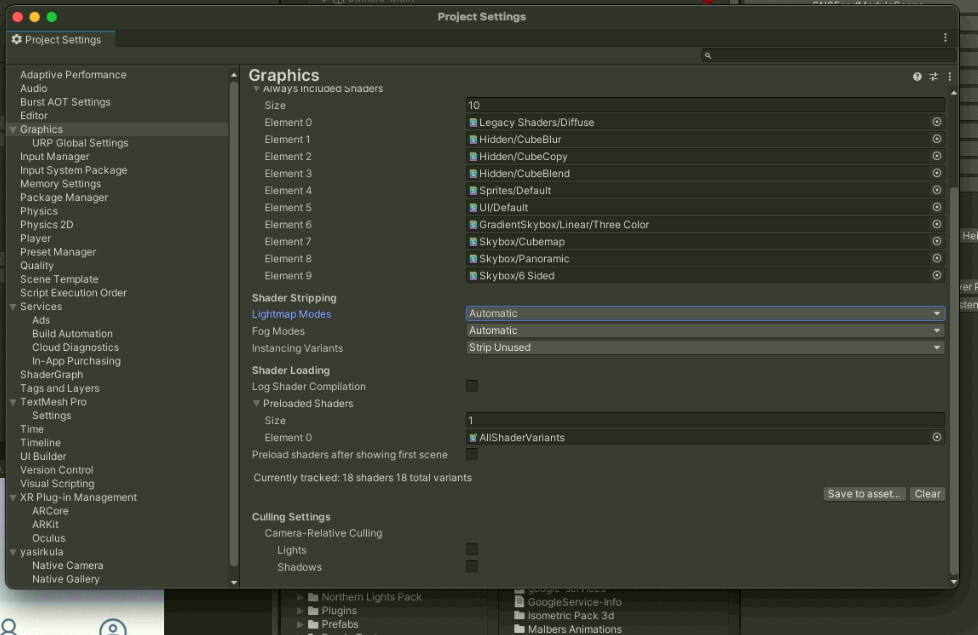Image resolution: width=978 pixels, height=635 pixels.
Task: Click the magnifier icon in the search bar
Action: point(707,55)
